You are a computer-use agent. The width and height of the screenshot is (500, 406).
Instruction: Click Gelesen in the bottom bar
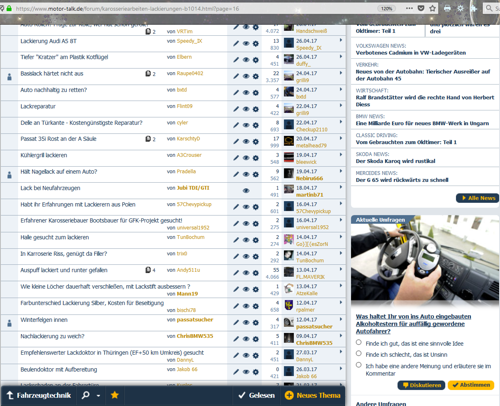coord(257,395)
